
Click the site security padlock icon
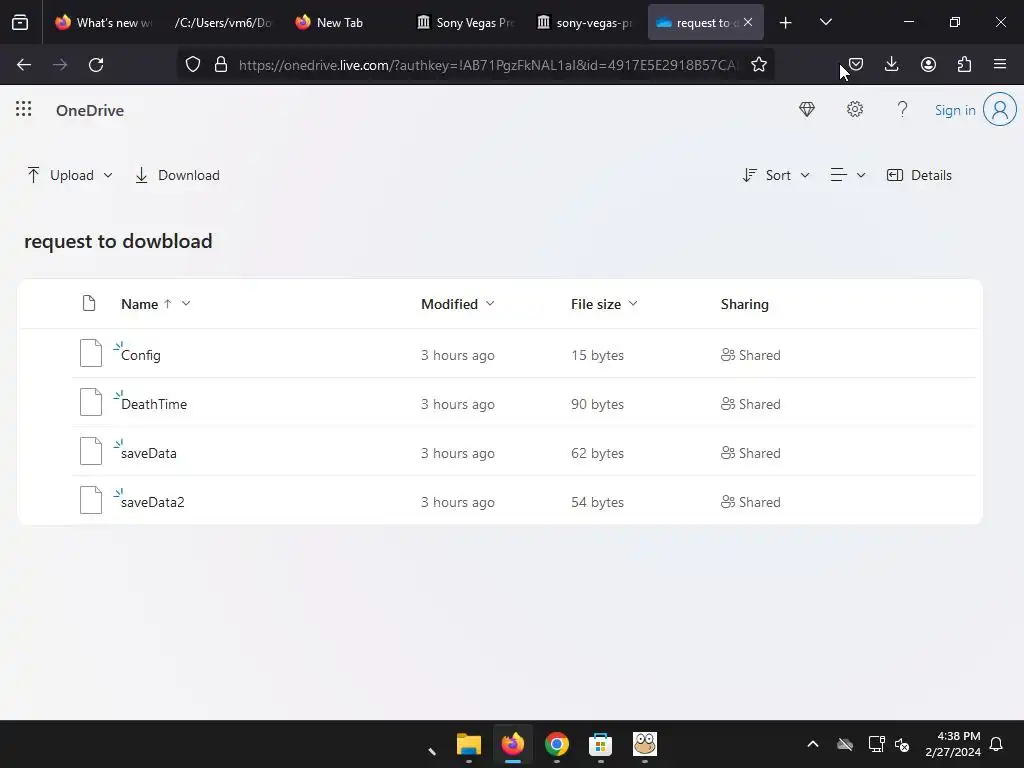point(221,65)
